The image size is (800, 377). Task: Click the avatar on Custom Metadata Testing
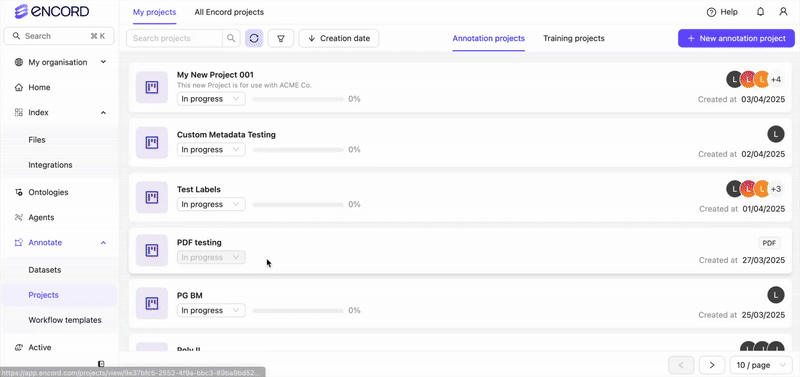click(776, 135)
